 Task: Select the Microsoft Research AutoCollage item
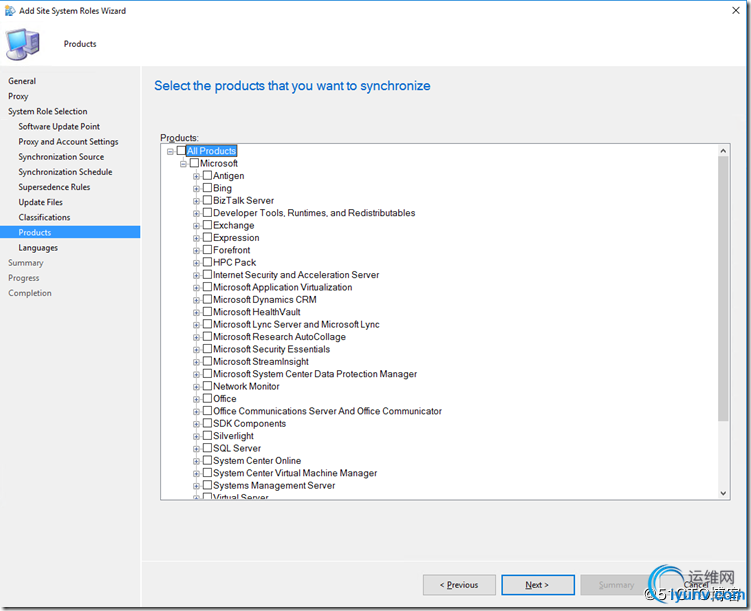(279, 337)
